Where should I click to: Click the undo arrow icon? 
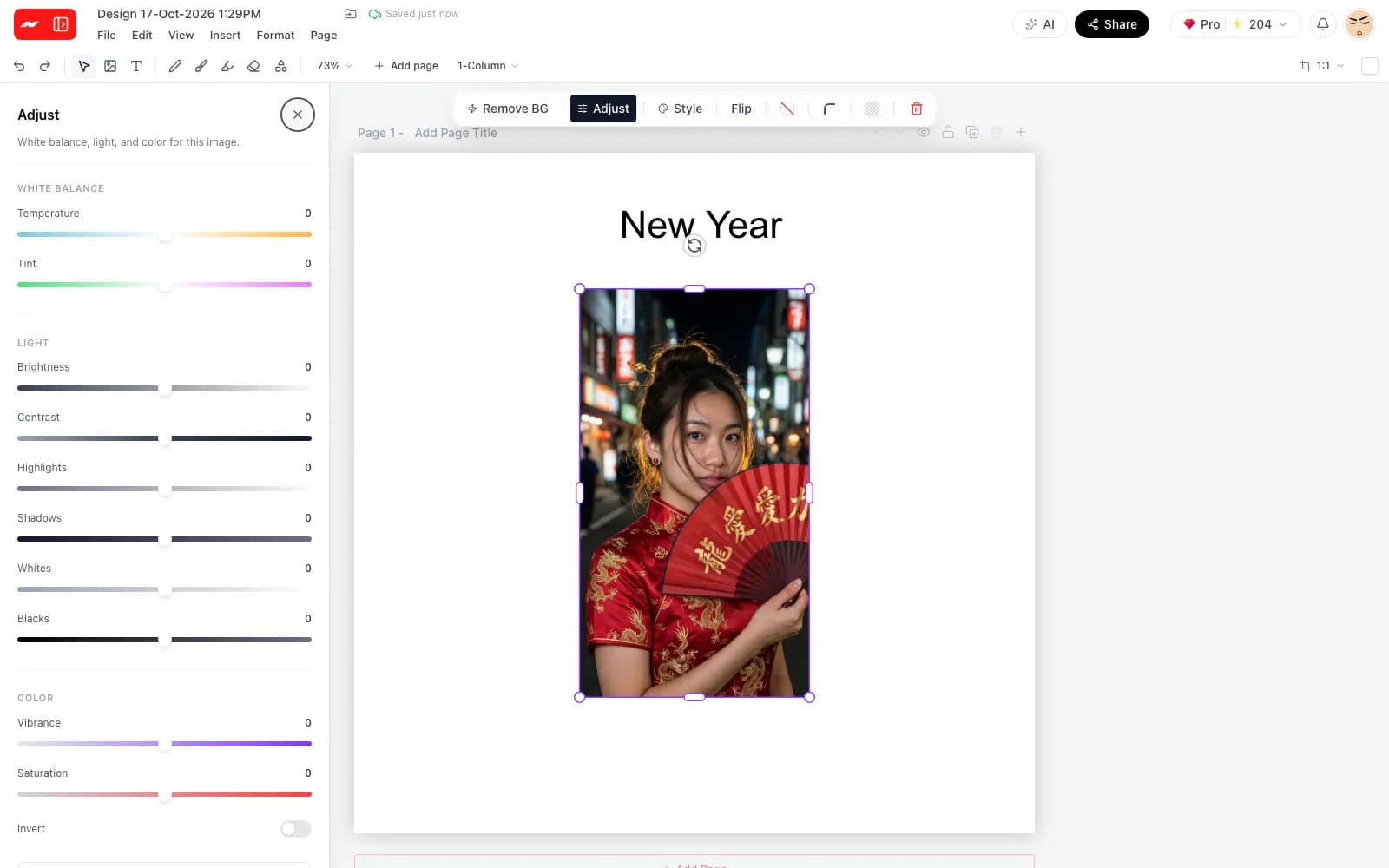tap(19, 66)
